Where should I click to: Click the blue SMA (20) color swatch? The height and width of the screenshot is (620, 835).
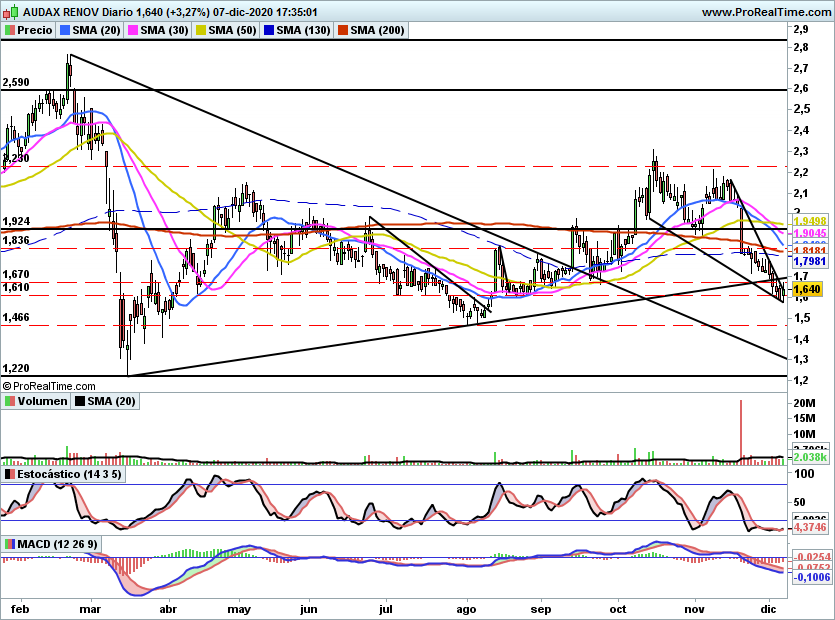pos(65,30)
